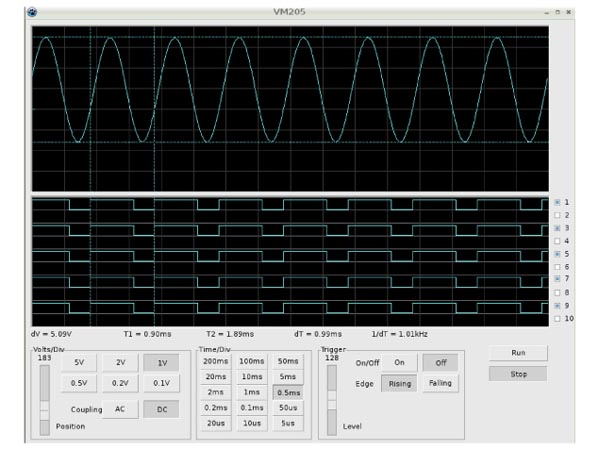Enable channel 2 checkbox
The image size is (600, 450).
tap(557, 215)
